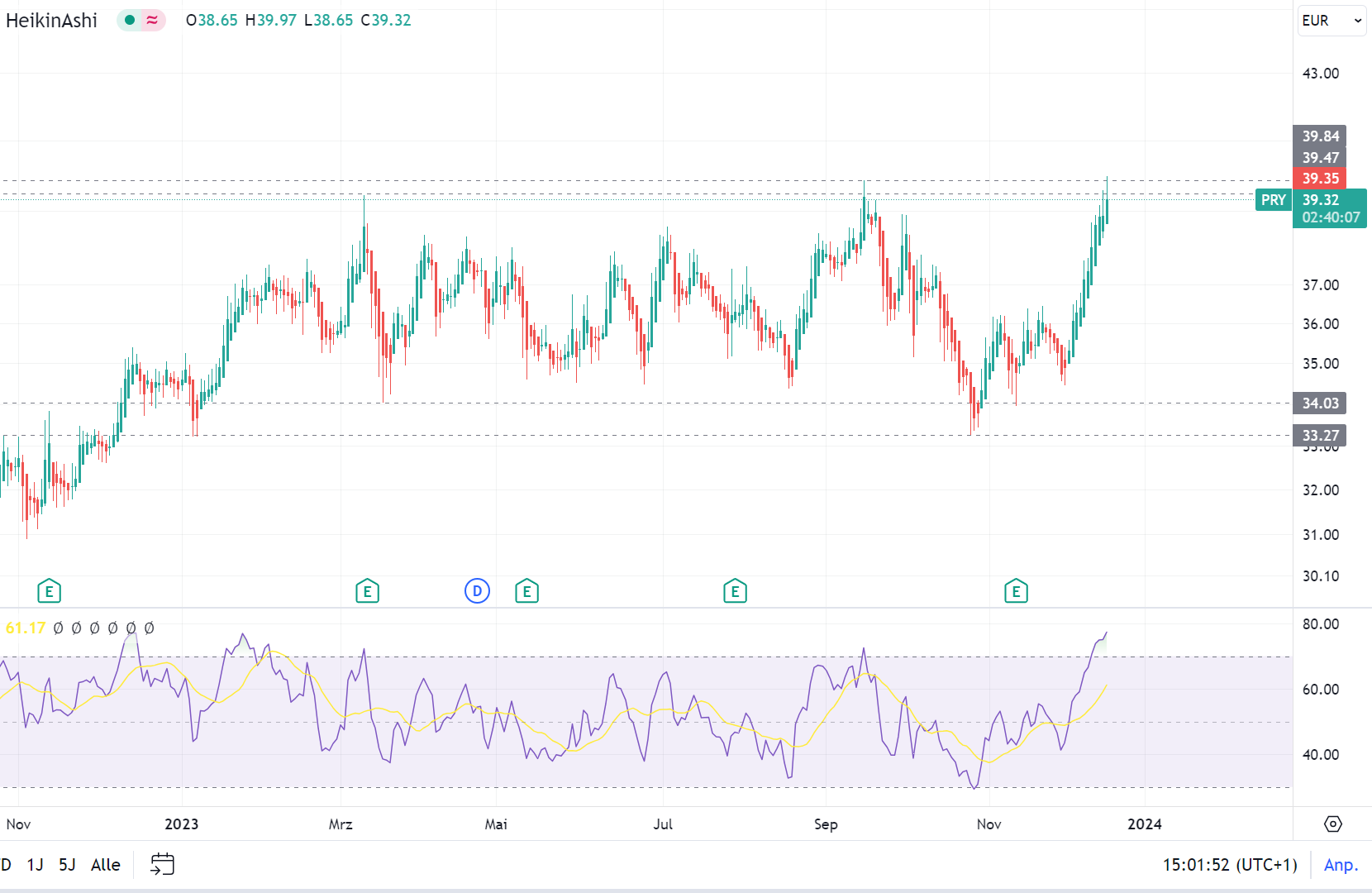Click the red 39.35 price label
1372x893 pixels.
pos(1320,179)
